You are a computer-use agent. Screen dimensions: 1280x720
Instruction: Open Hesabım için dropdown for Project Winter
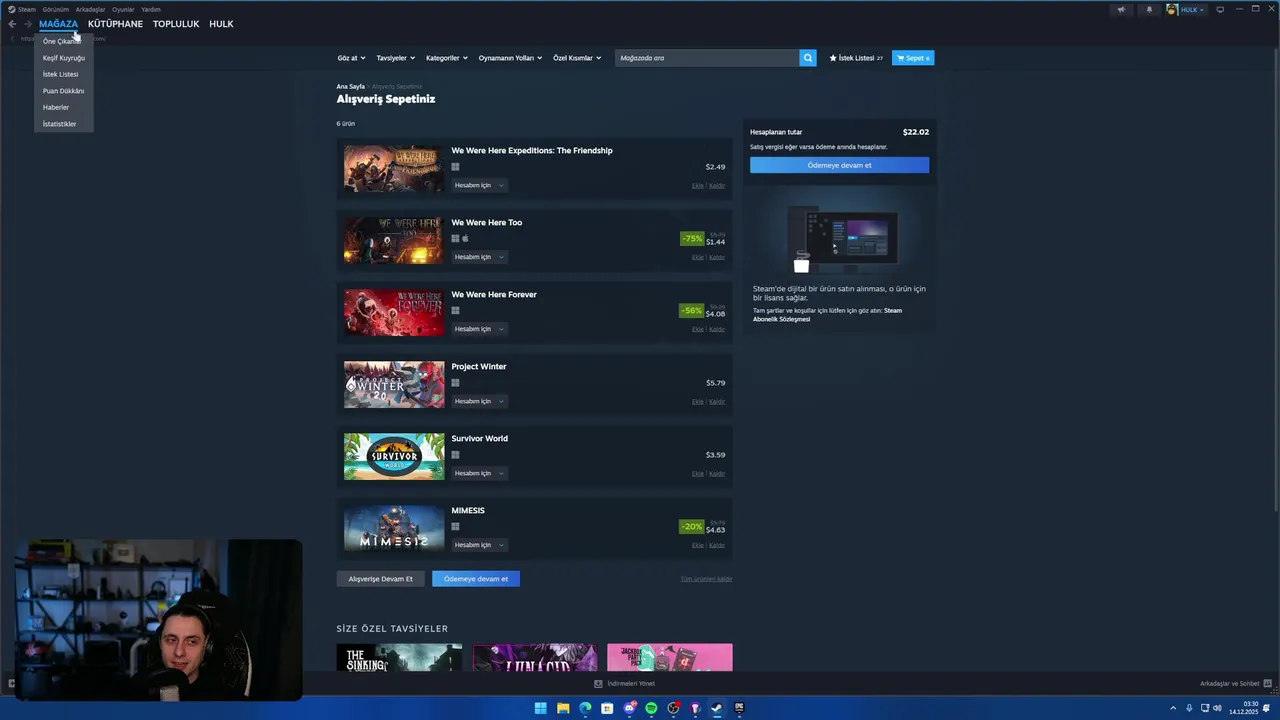[479, 401]
